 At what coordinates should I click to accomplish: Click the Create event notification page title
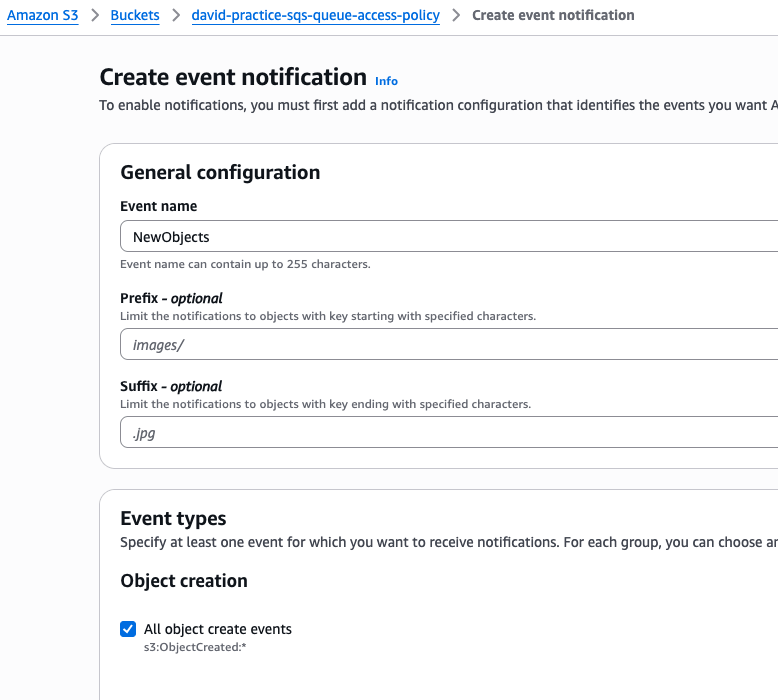(x=233, y=78)
